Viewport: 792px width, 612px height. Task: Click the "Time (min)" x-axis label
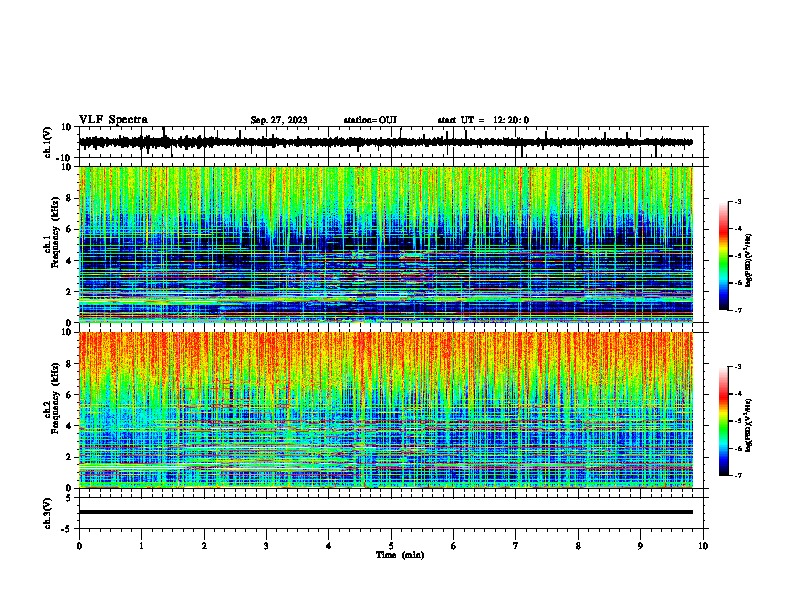point(400,555)
